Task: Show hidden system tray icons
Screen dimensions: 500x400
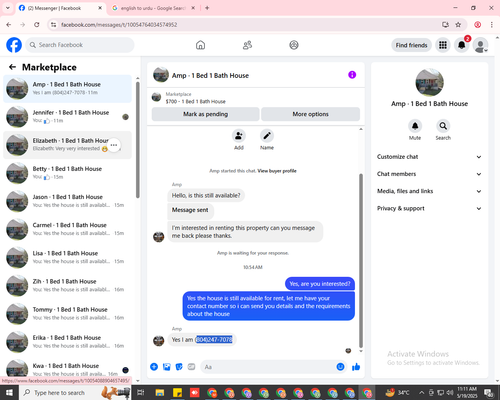Action: 421,393
